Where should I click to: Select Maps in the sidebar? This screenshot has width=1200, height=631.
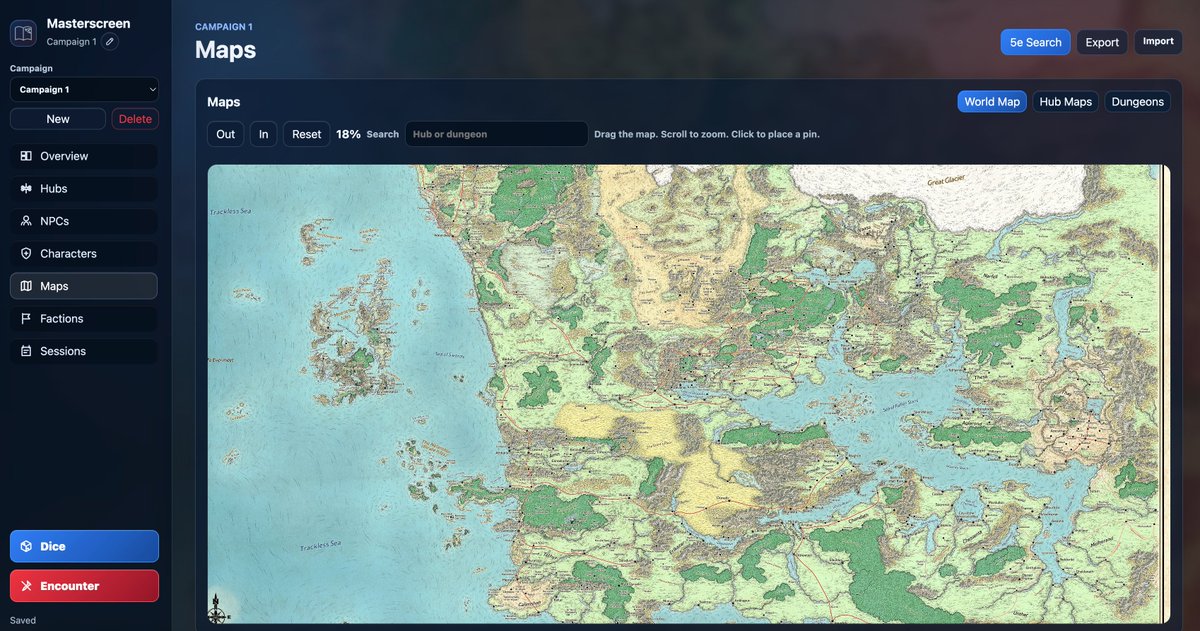[84, 286]
